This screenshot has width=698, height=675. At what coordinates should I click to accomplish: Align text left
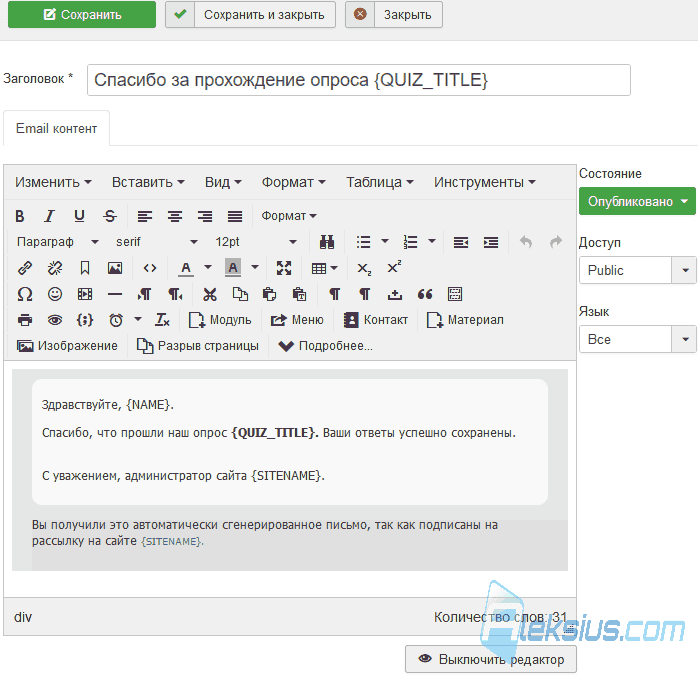click(145, 216)
